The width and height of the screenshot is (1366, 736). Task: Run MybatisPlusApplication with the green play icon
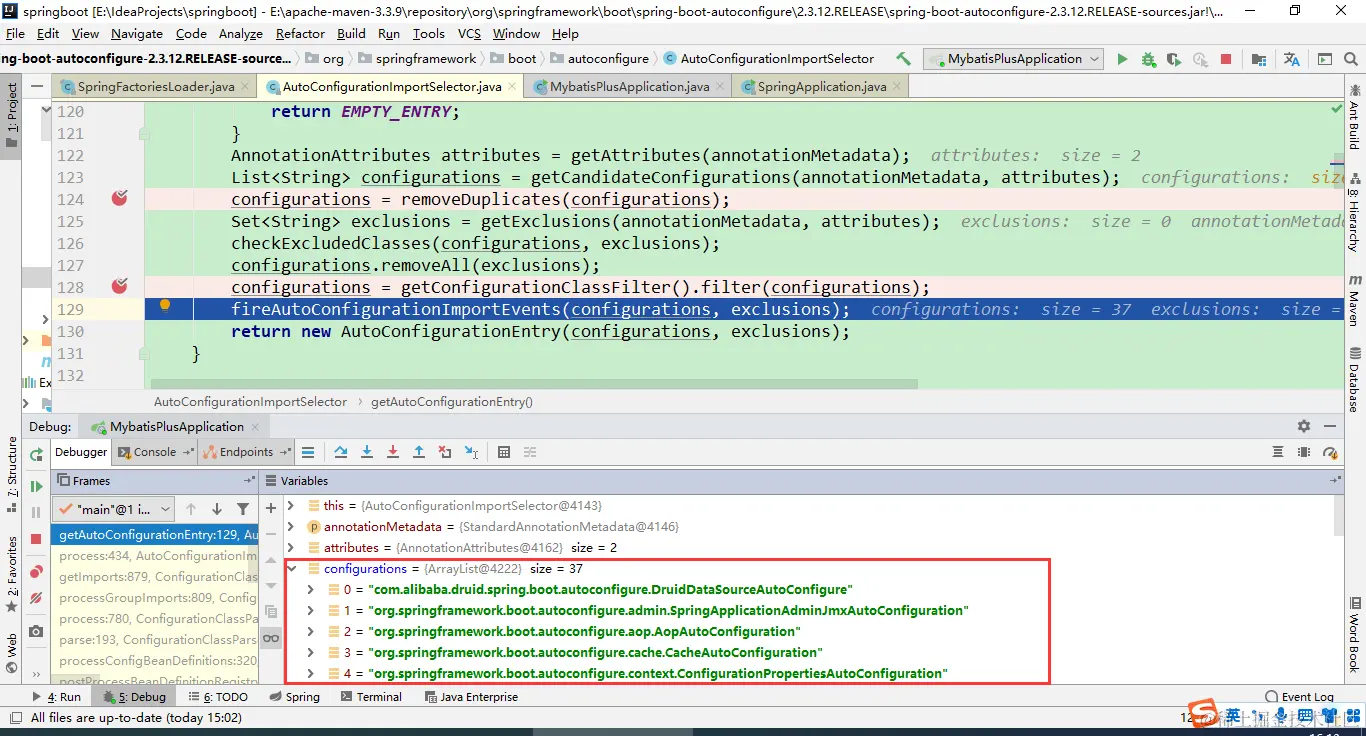(x=1122, y=59)
